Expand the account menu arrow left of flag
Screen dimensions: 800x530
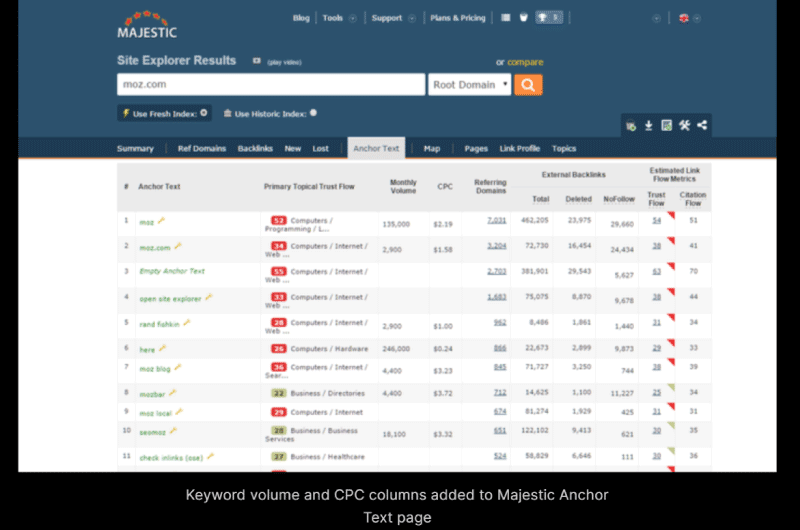tap(657, 18)
